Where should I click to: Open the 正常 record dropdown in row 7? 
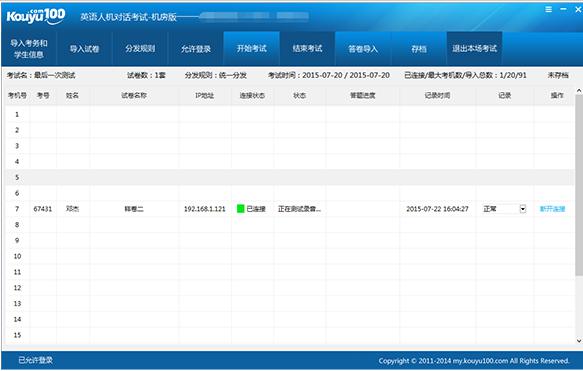pos(522,209)
